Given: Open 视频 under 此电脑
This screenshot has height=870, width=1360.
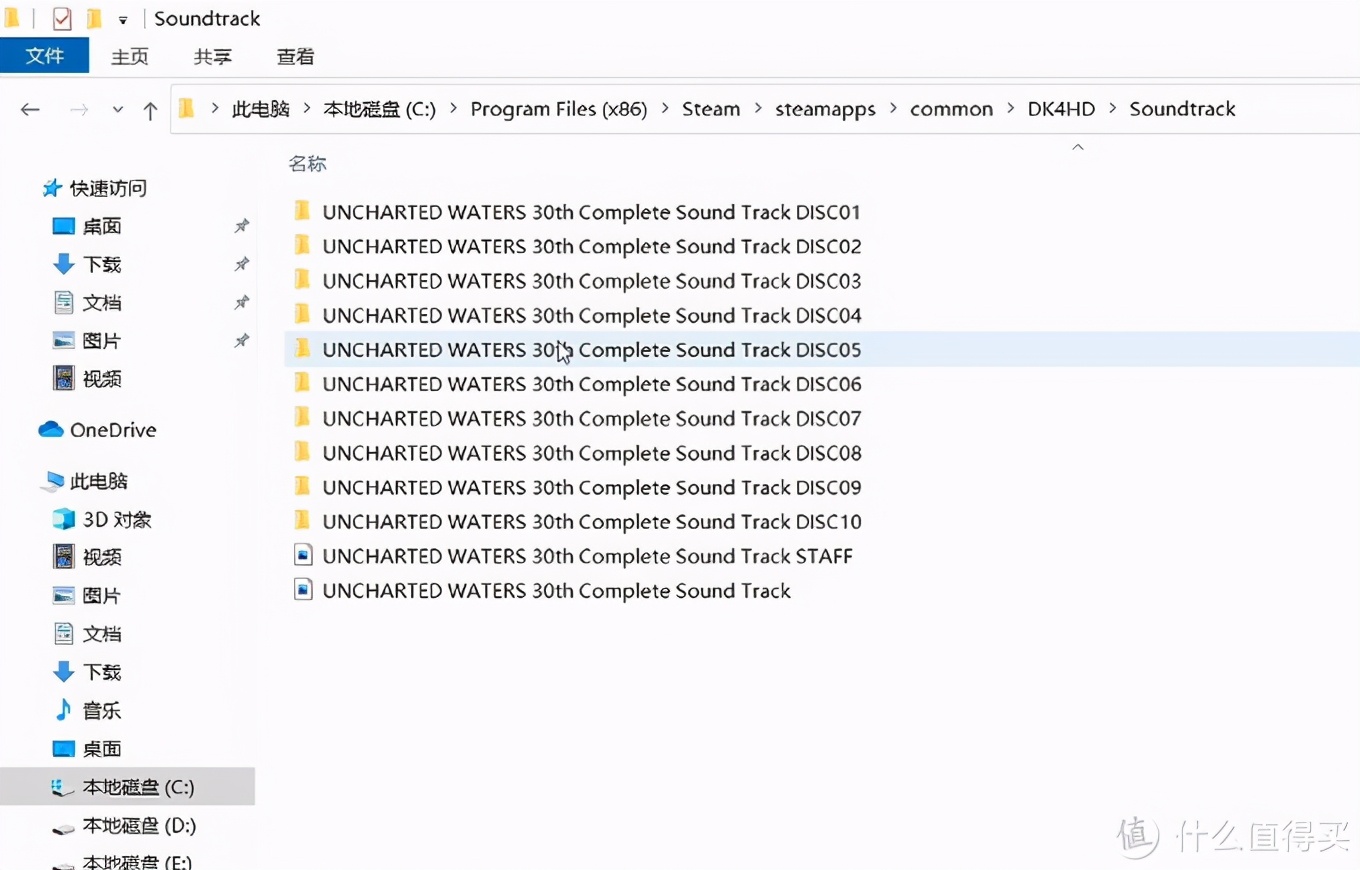Looking at the screenshot, I should (x=101, y=557).
